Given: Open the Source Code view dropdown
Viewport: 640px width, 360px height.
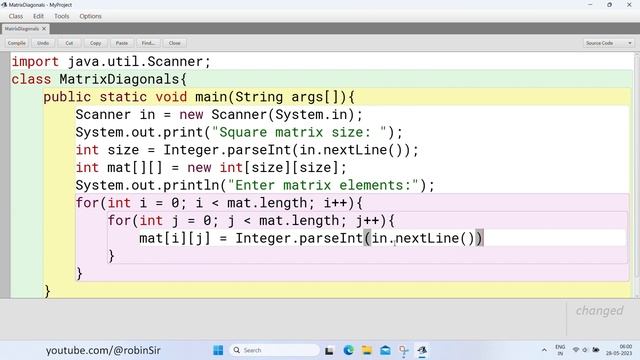Looking at the screenshot, I should point(608,43).
